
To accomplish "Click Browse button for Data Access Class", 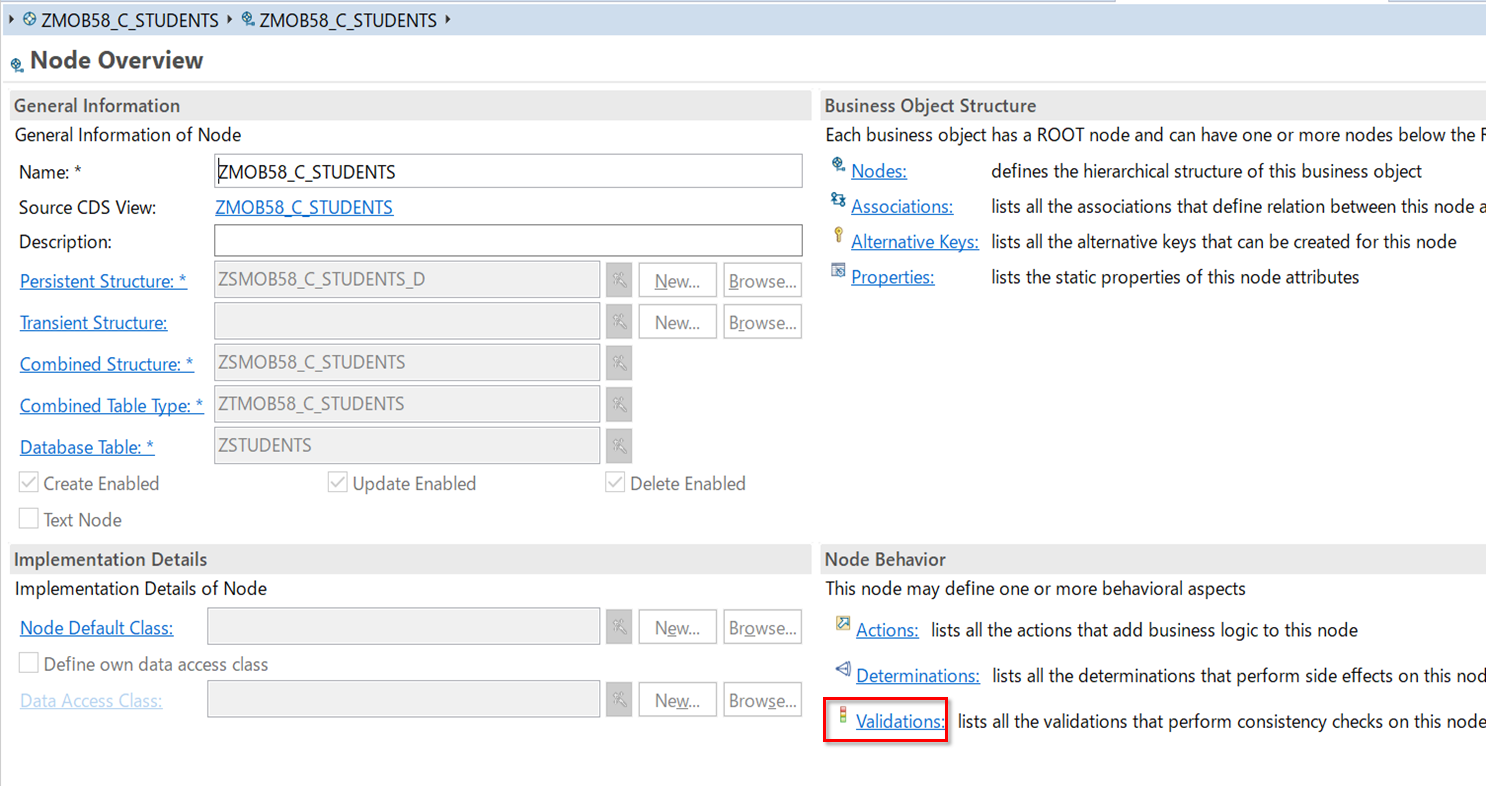I will tap(763, 701).
